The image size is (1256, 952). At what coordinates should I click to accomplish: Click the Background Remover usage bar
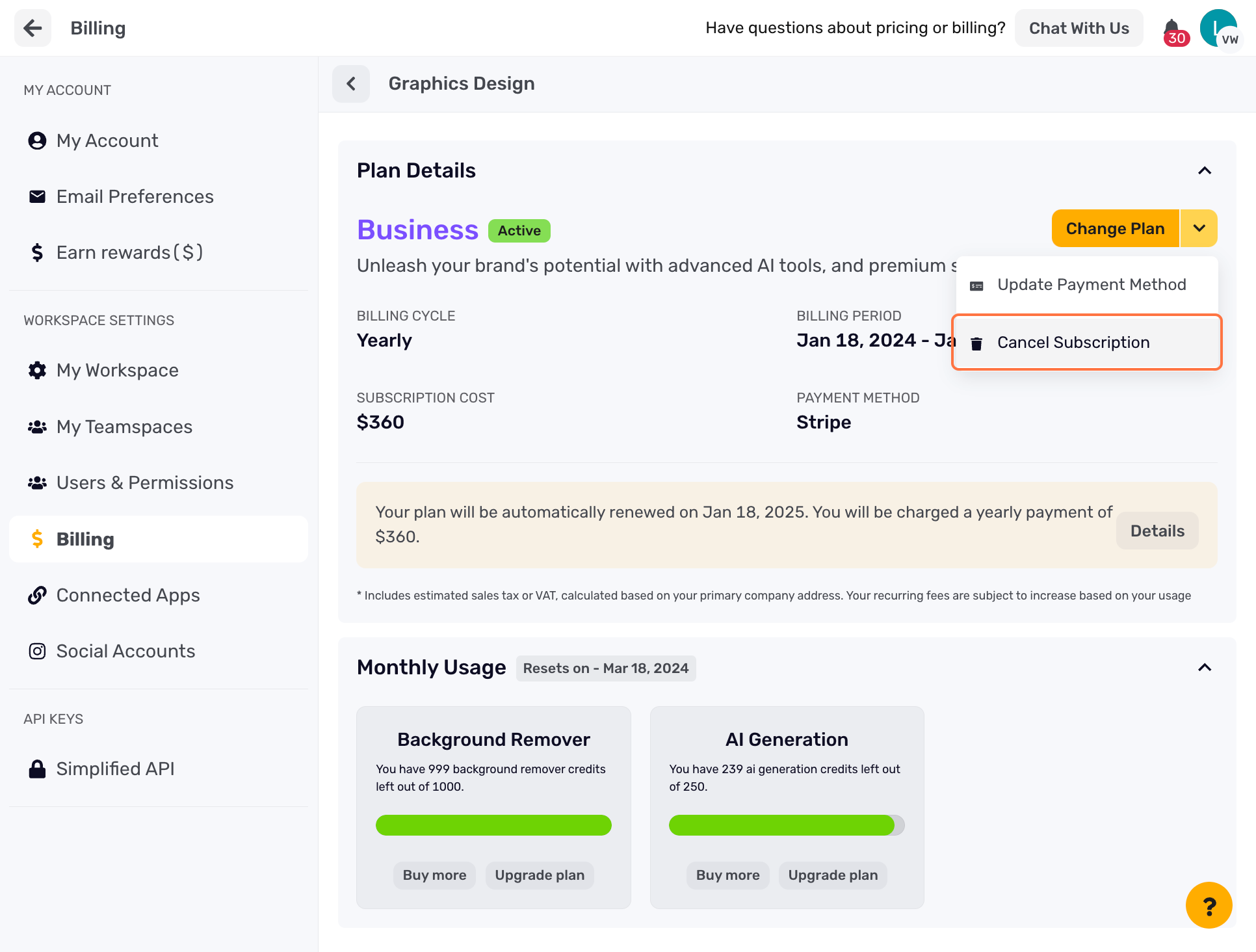tap(493, 825)
